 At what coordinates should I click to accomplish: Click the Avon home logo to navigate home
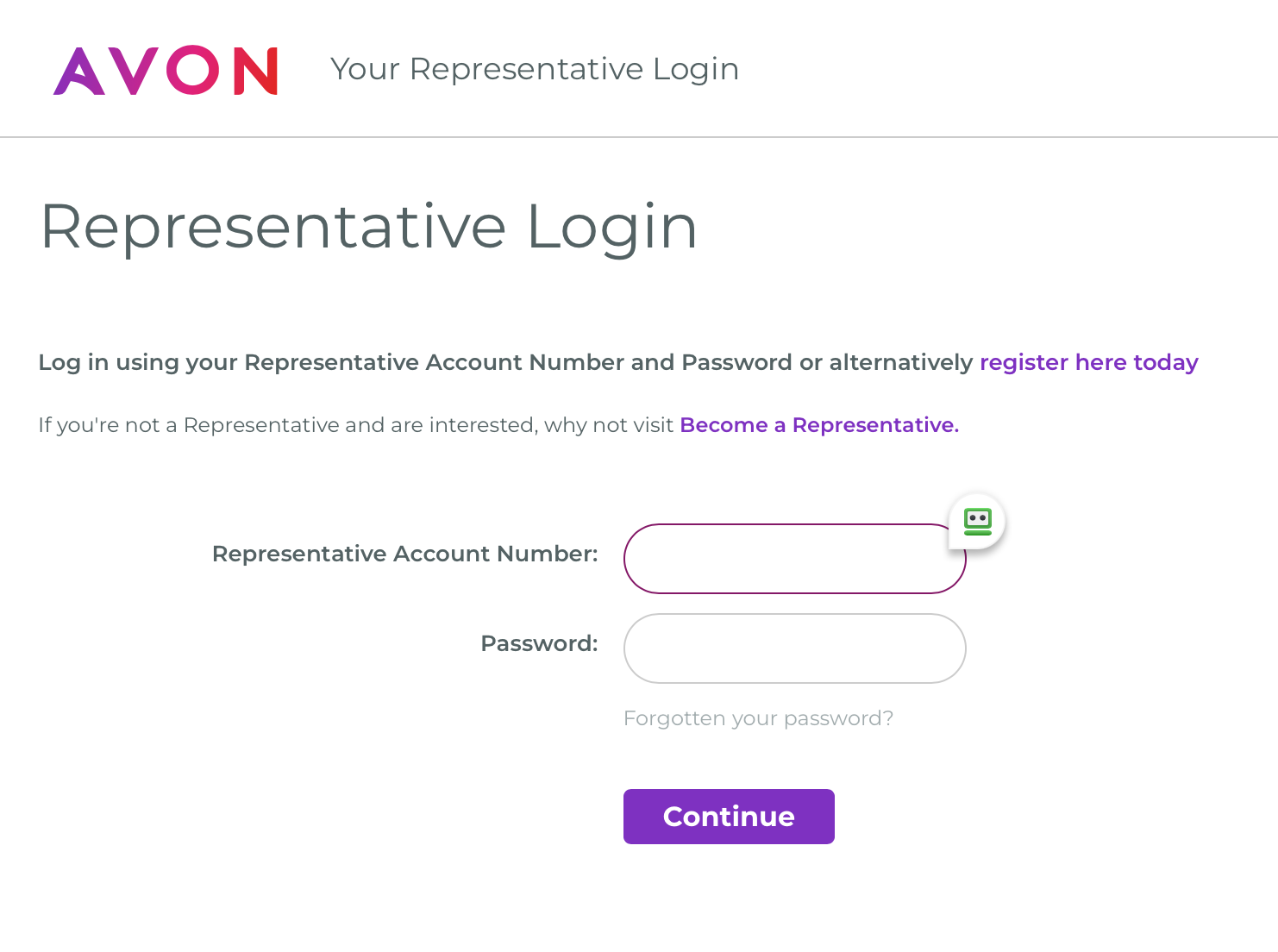pos(166,69)
